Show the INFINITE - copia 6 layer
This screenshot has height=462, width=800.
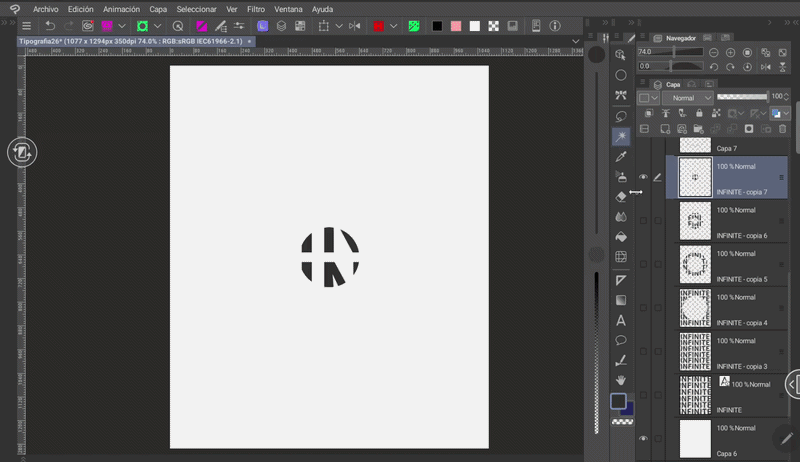point(643,220)
